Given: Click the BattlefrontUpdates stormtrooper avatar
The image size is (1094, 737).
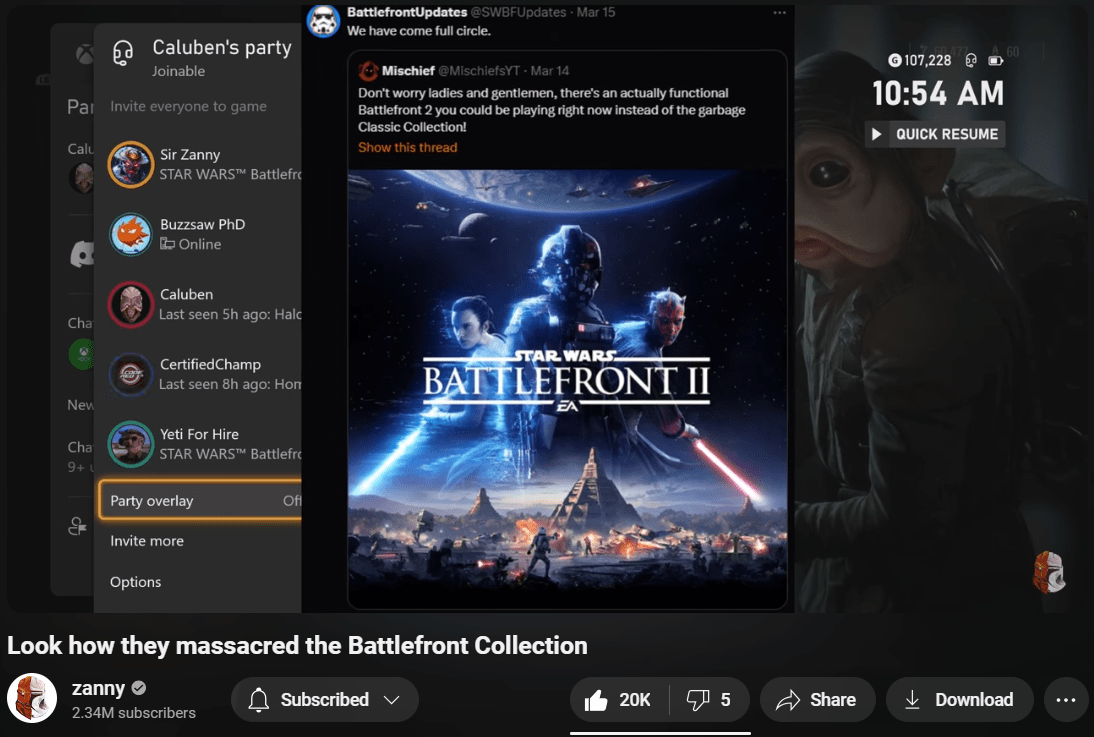Looking at the screenshot, I should click(x=323, y=20).
